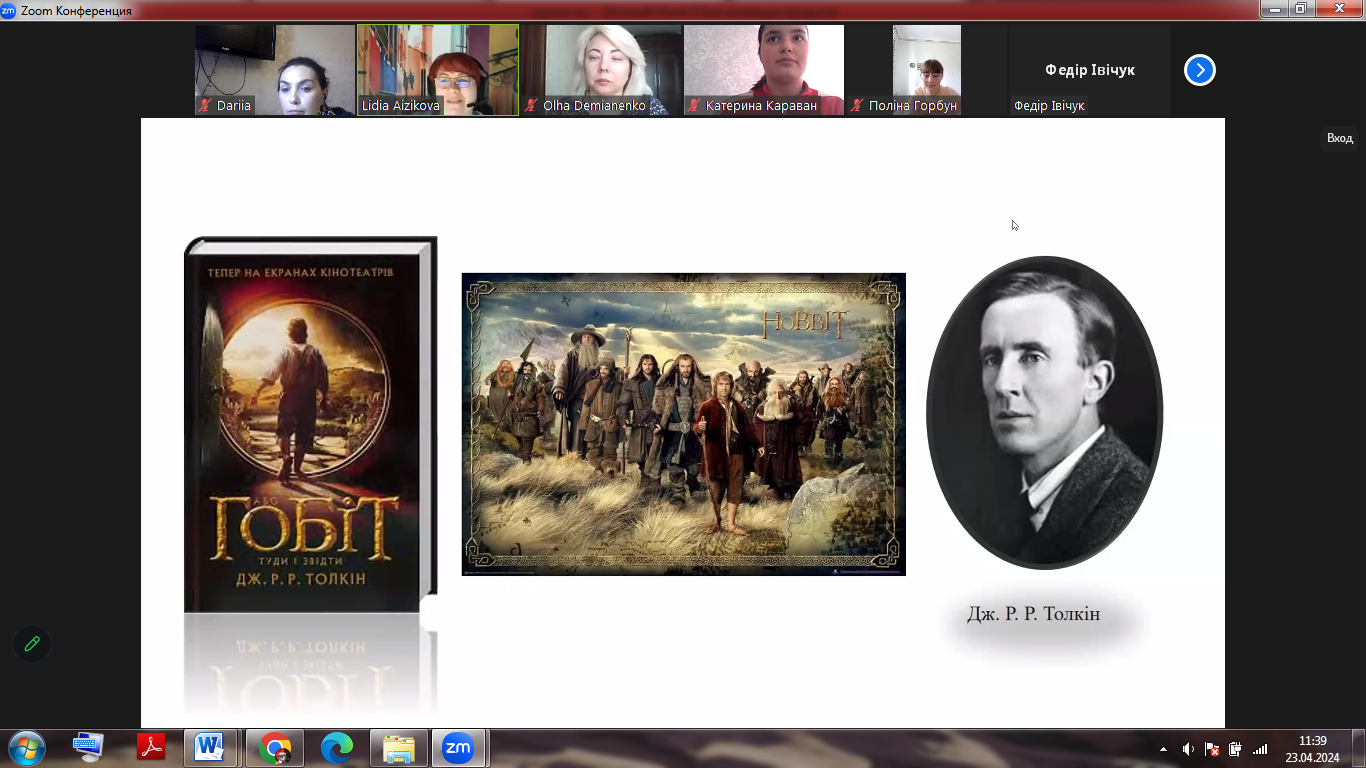
Task: Click the power plug tray icon
Action: 1236,749
